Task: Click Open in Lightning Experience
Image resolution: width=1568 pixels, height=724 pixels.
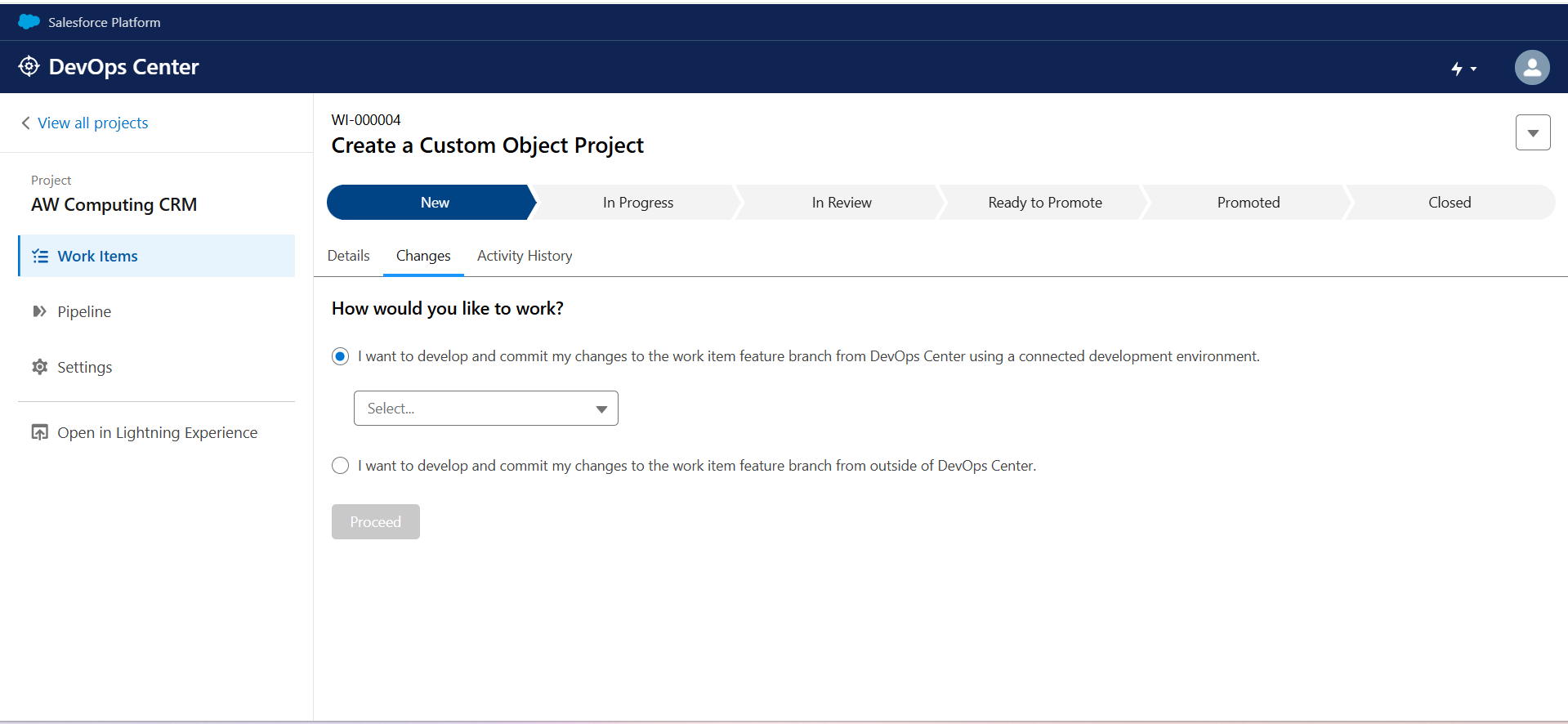Action: click(x=157, y=432)
